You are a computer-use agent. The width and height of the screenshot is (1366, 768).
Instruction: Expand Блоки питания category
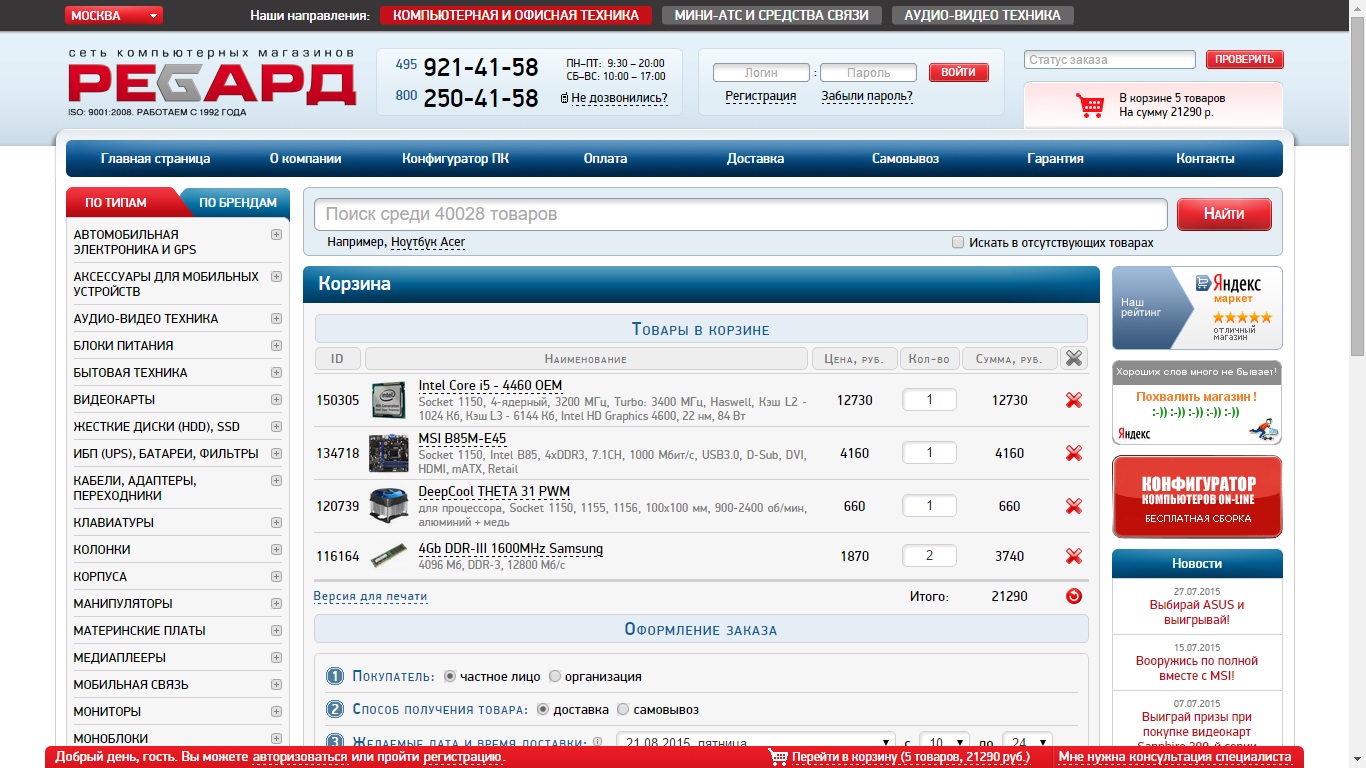276,346
